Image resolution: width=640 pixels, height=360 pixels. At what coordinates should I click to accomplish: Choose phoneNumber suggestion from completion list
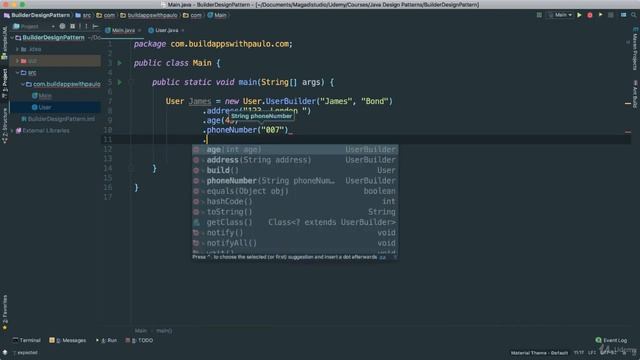295,181
